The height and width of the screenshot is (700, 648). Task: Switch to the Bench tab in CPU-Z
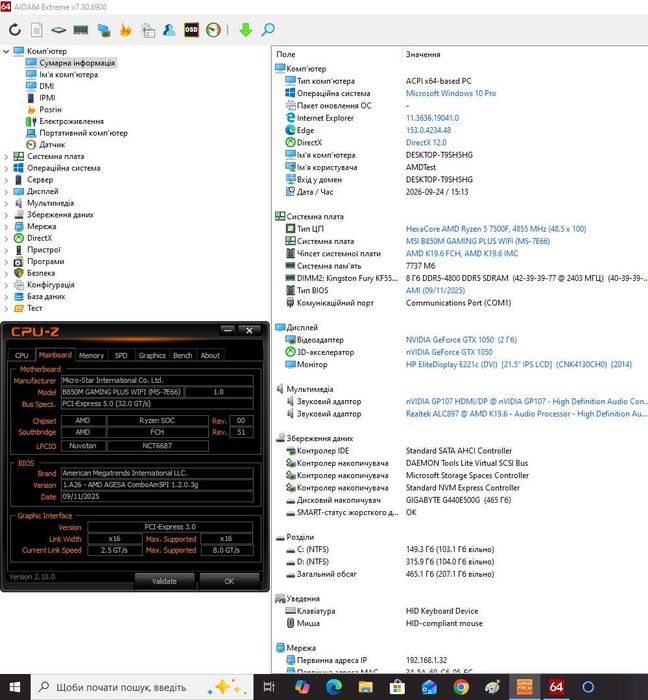pos(183,355)
